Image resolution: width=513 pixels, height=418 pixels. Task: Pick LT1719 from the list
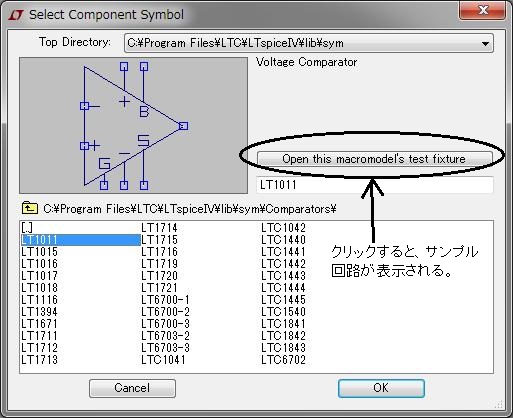click(159, 264)
